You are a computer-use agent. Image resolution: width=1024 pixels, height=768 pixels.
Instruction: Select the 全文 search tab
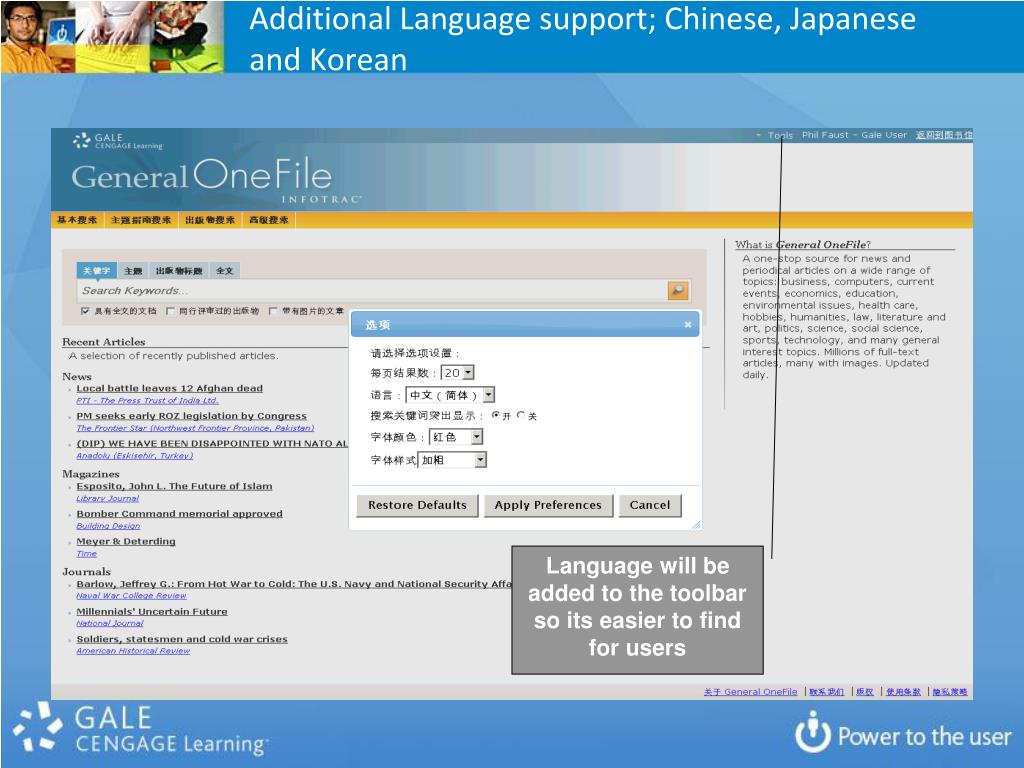(x=224, y=270)
